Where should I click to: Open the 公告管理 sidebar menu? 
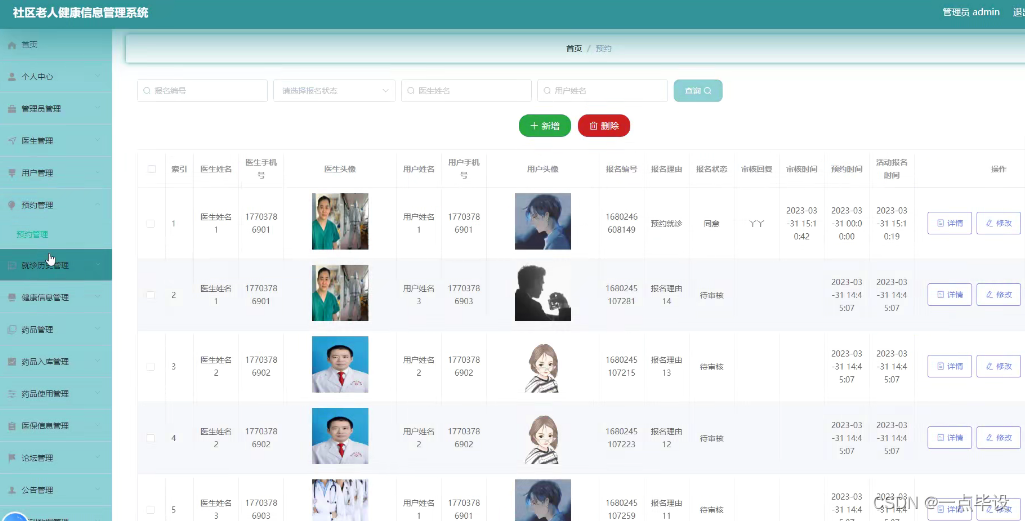tap(56, 490)
